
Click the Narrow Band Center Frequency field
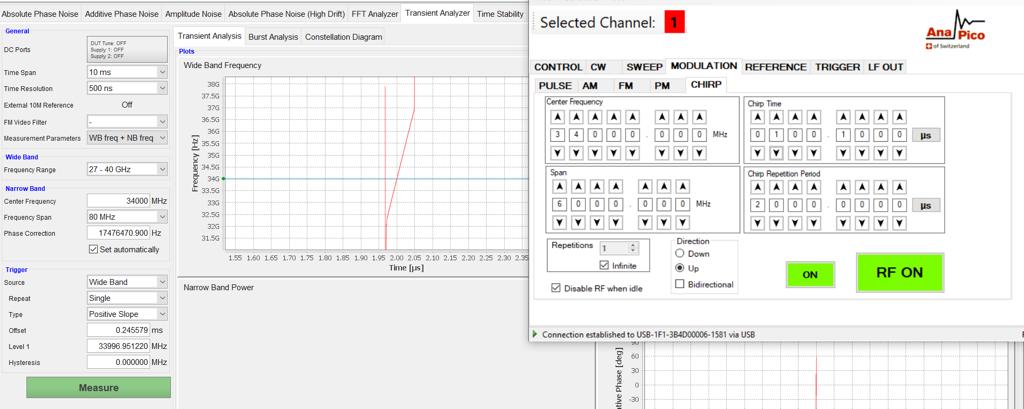118,201
